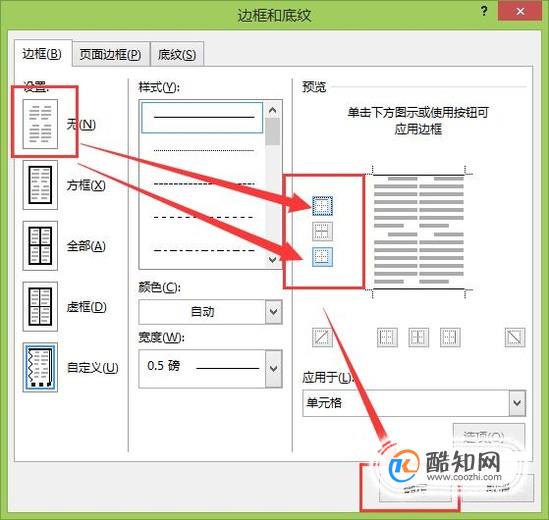The width and height of the screenshot is (549, 520).
Task: Apply the diagonal-up border button
Action: 322,337
